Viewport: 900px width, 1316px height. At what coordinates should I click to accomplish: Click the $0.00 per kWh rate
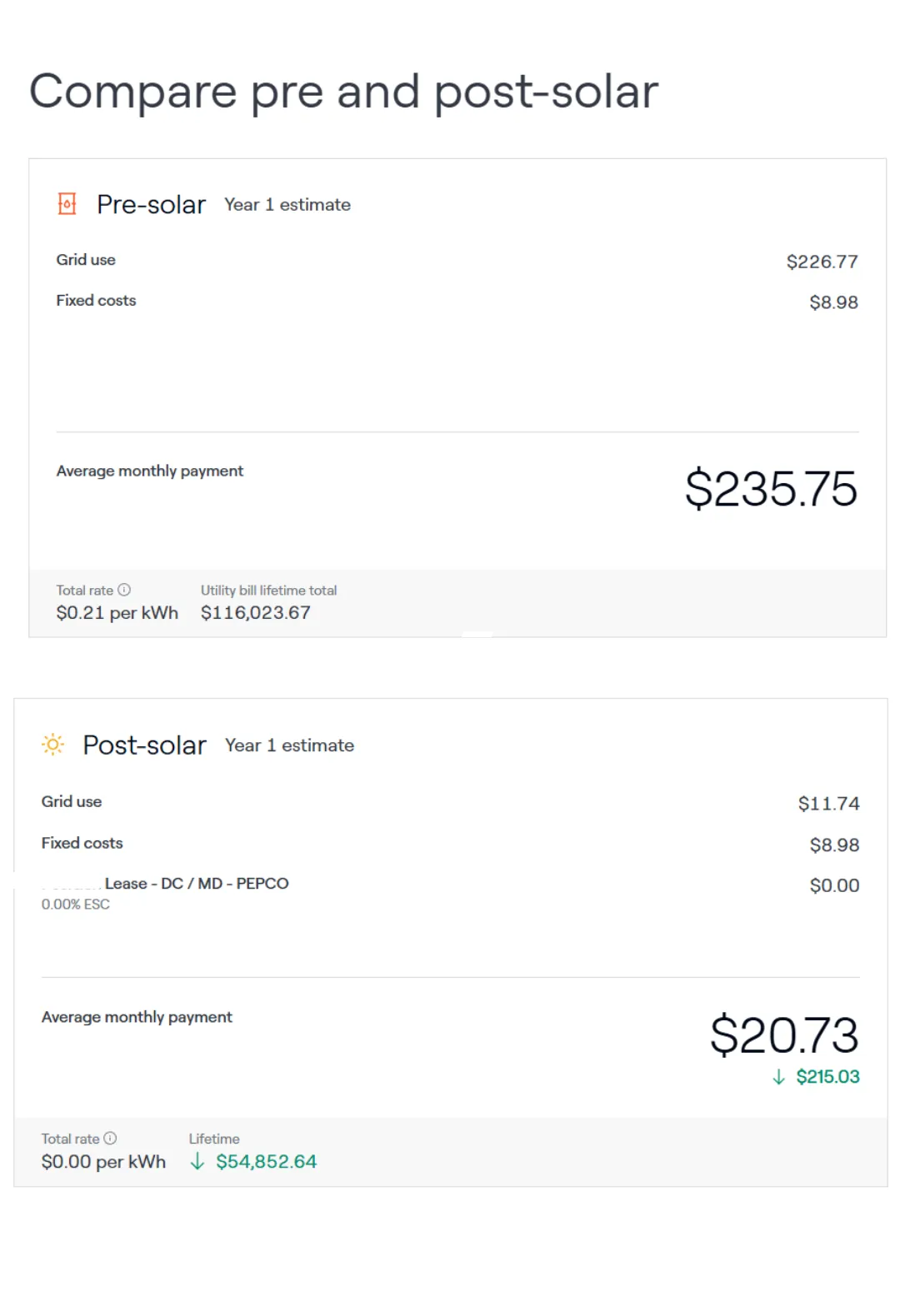(103, 1161)
